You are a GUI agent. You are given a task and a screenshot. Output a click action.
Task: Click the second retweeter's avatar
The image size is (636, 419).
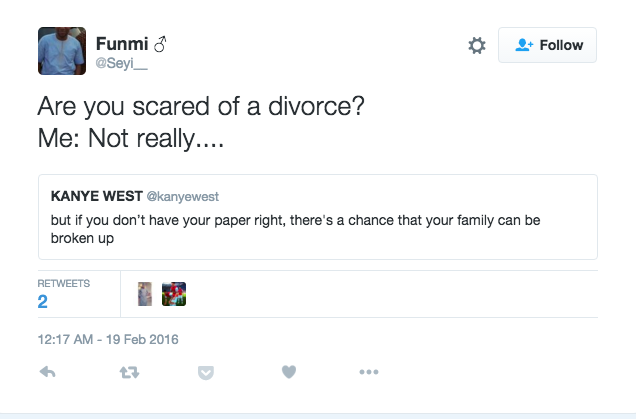[x=174, y=294]
